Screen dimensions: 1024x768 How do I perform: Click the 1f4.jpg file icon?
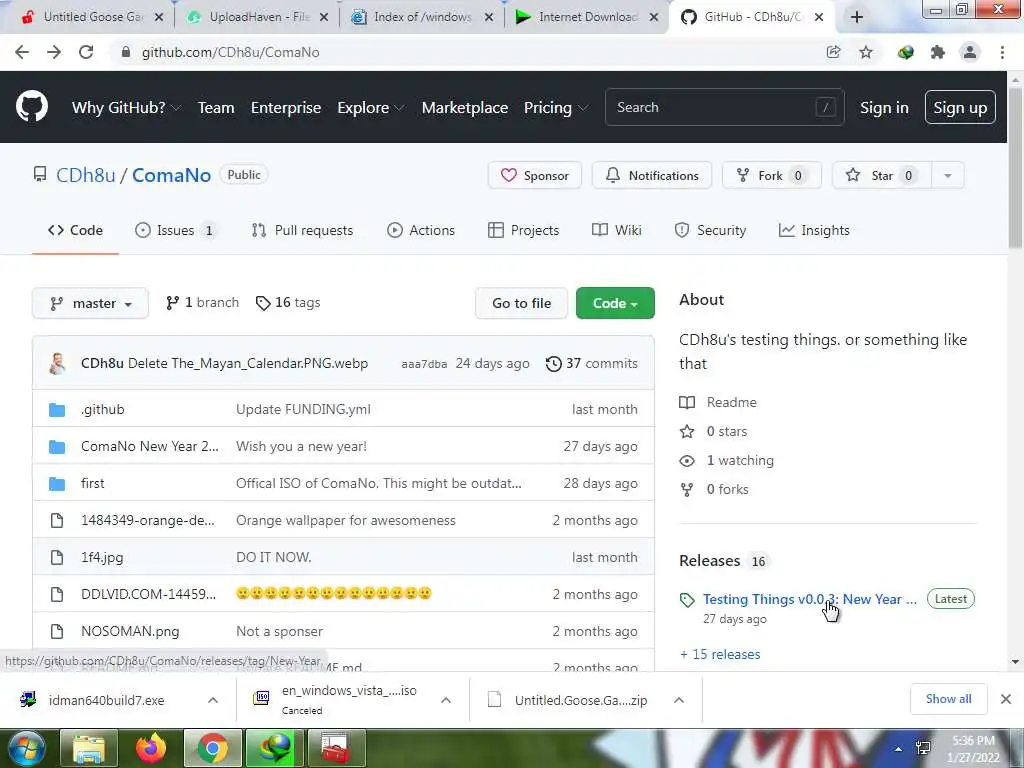pyautogui.click(x=57, y=557)
